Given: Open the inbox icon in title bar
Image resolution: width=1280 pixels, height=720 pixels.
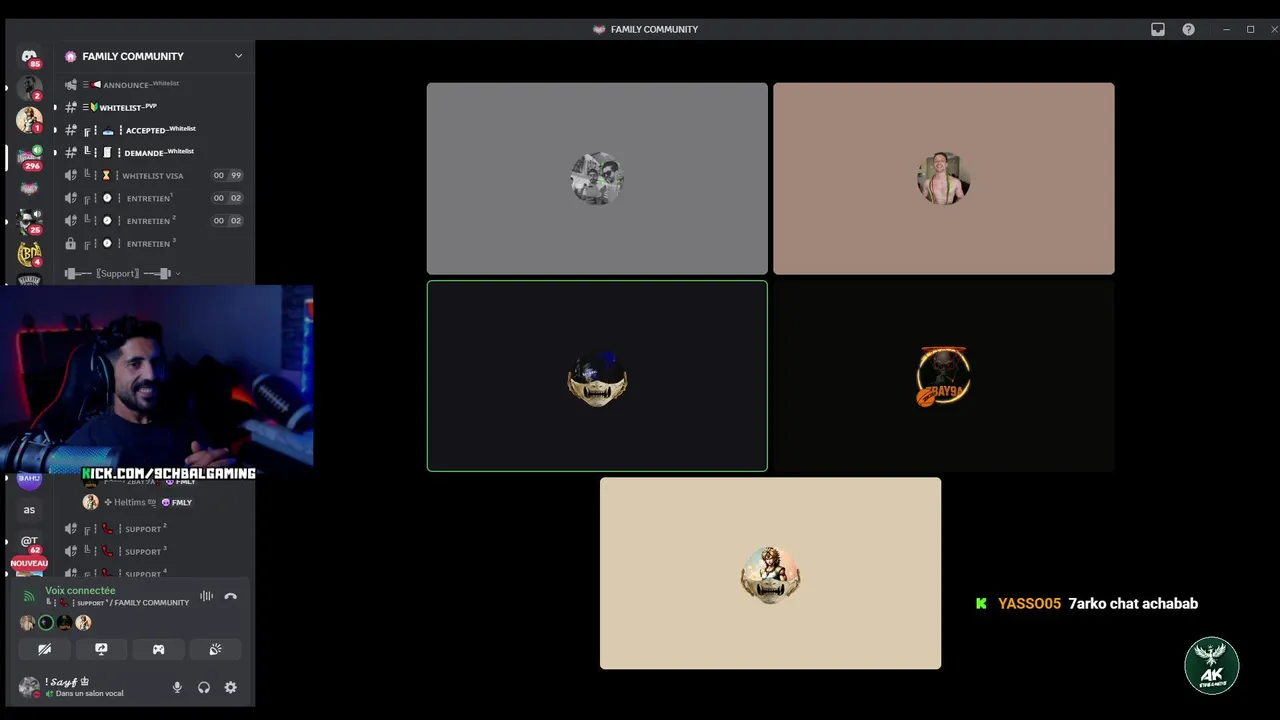Looking at the screenshot, I should (1158, 29).
